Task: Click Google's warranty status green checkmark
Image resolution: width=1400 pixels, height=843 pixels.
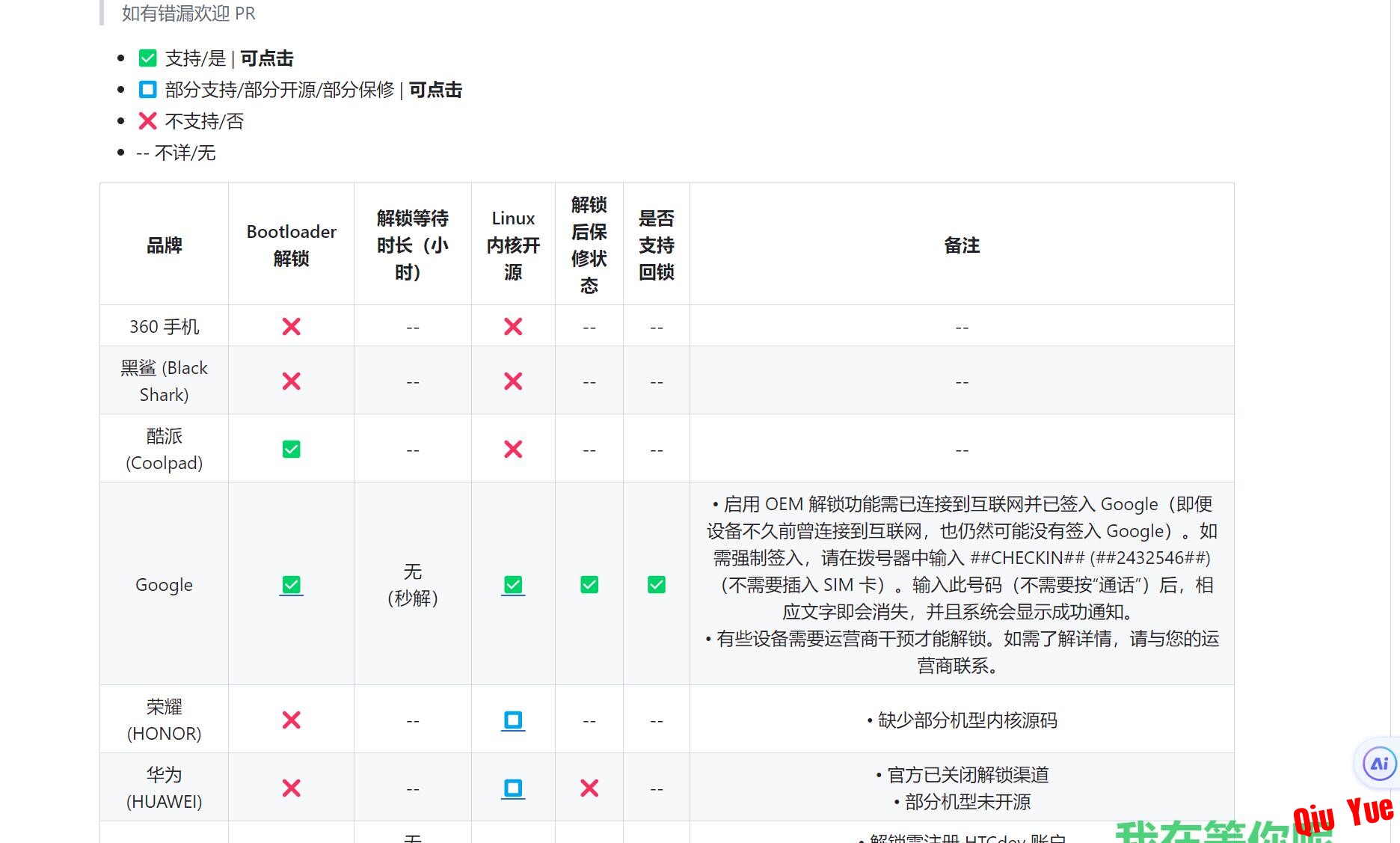Action: (x=589, y=585)
